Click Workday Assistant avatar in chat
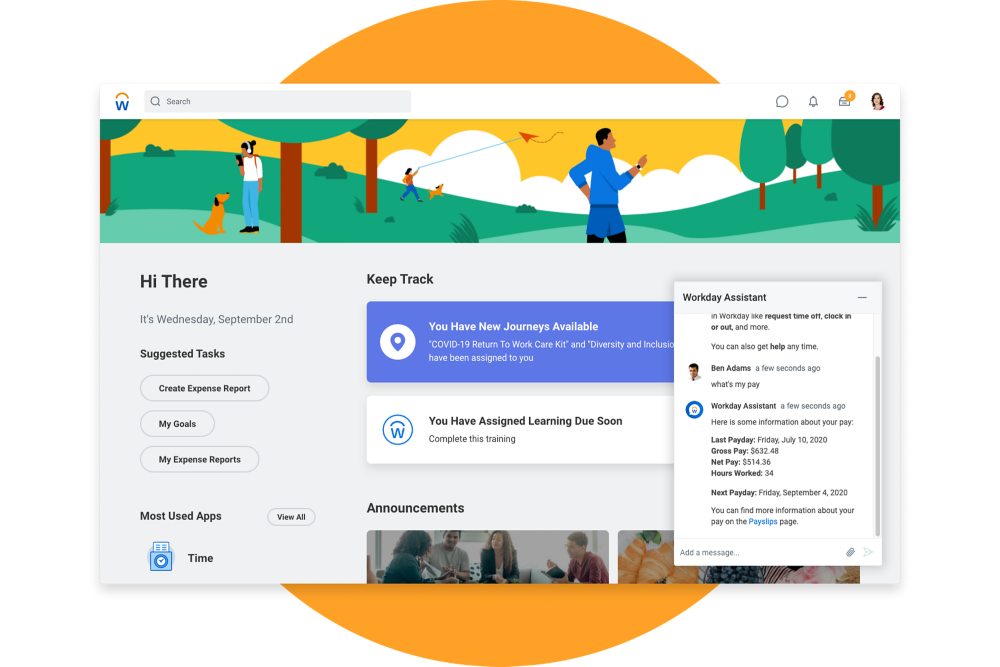Screen dimensions: 1000x667 coord(694,409)
